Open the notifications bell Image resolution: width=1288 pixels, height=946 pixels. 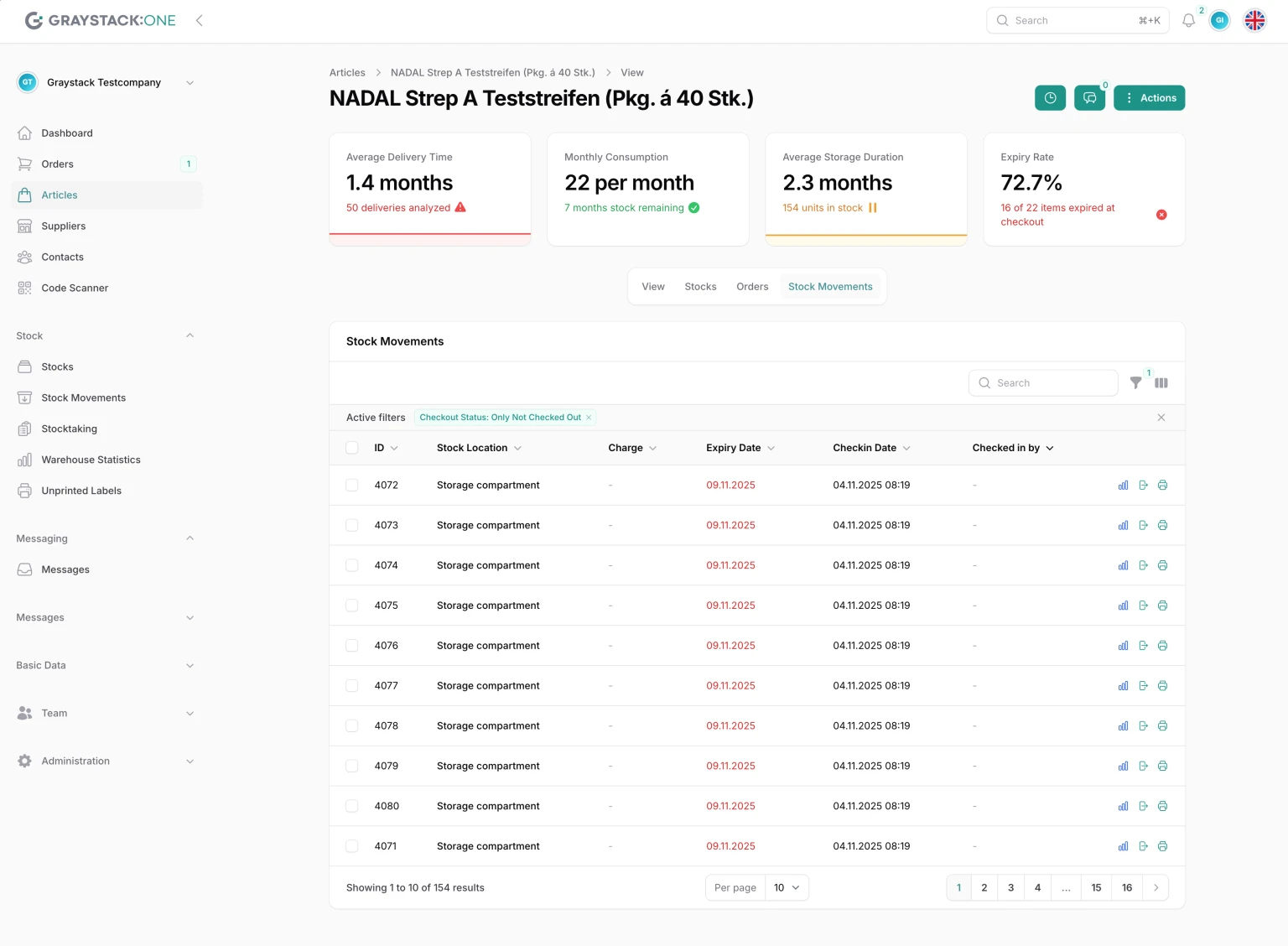(x=1188, y=21)
